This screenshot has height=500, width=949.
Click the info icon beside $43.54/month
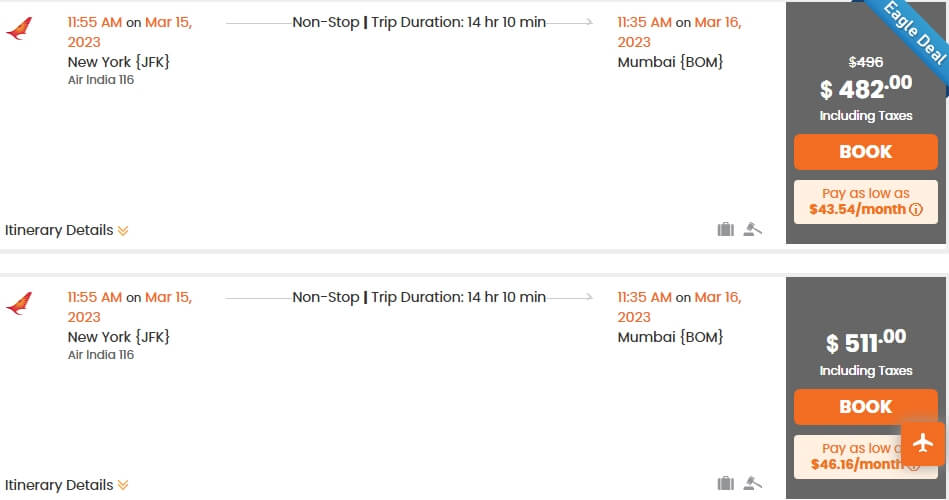pos(916,209)
